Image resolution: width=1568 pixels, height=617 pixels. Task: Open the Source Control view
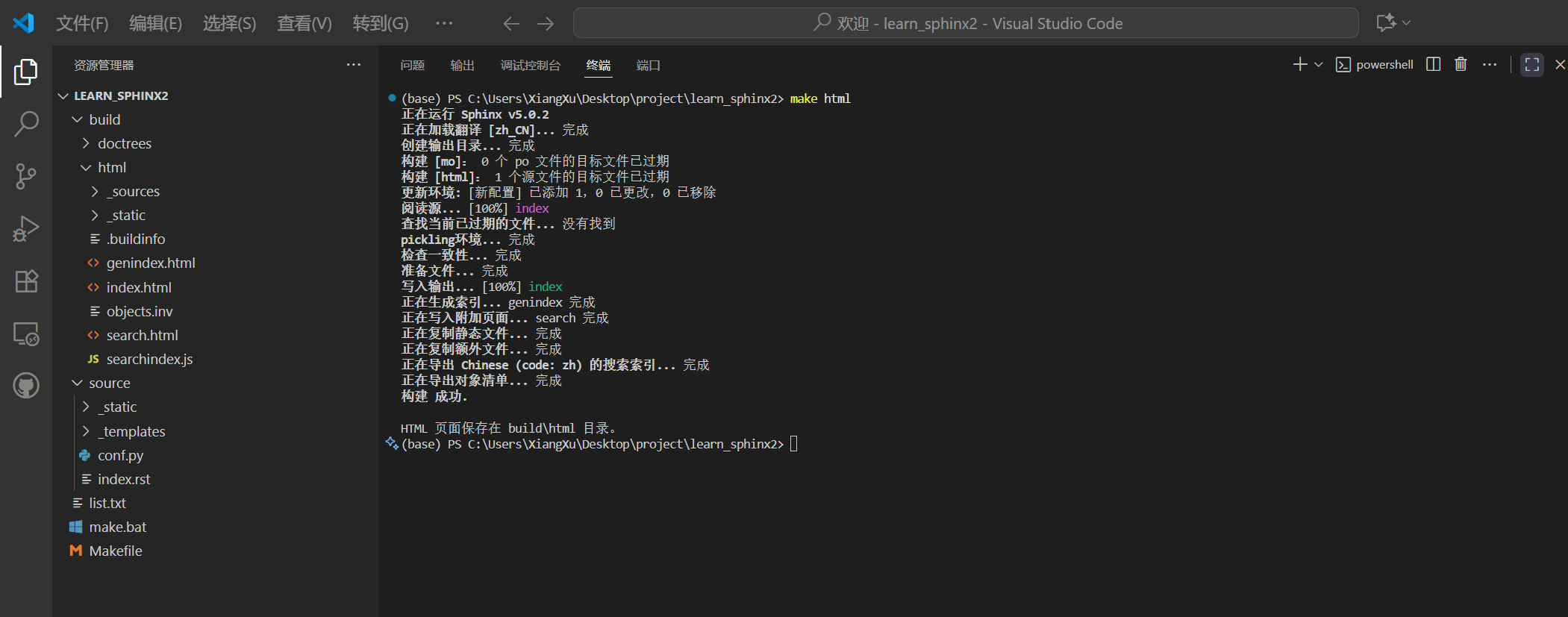[26, 177]
